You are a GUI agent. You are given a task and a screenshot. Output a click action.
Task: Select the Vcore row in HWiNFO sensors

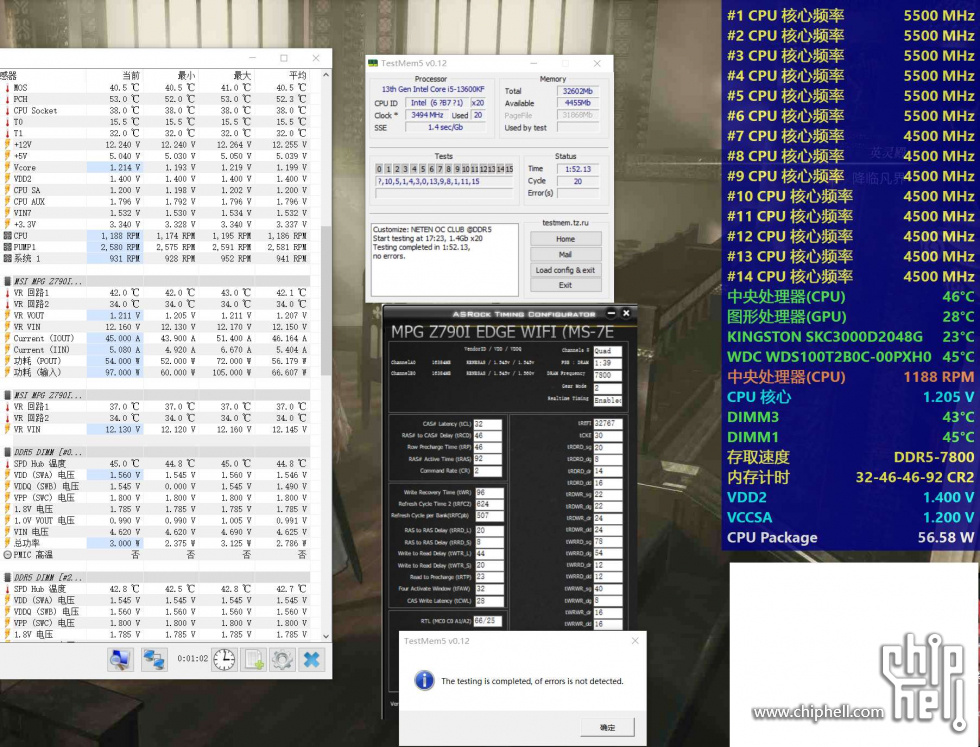[x=155, y=168]
